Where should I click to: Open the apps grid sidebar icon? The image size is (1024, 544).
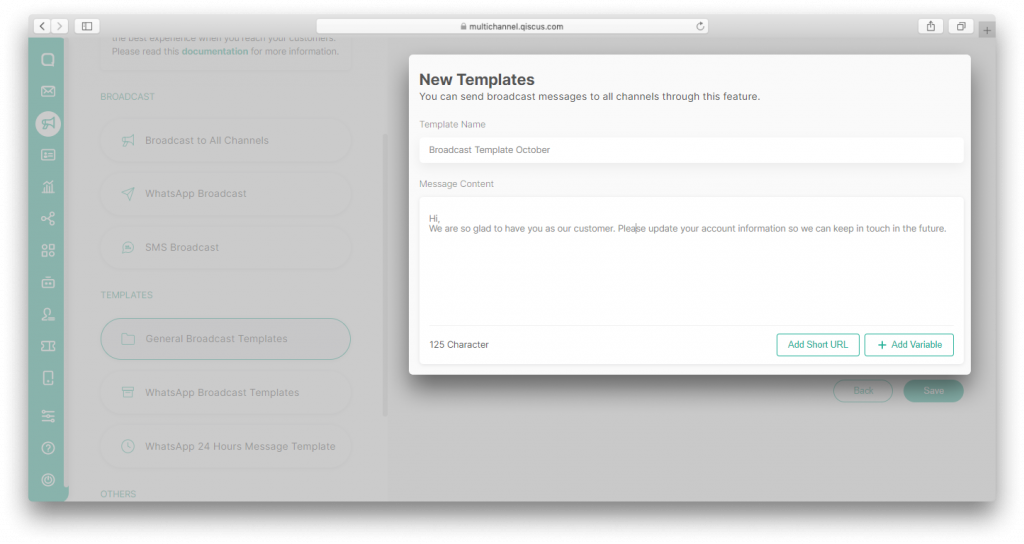[48, 251]
